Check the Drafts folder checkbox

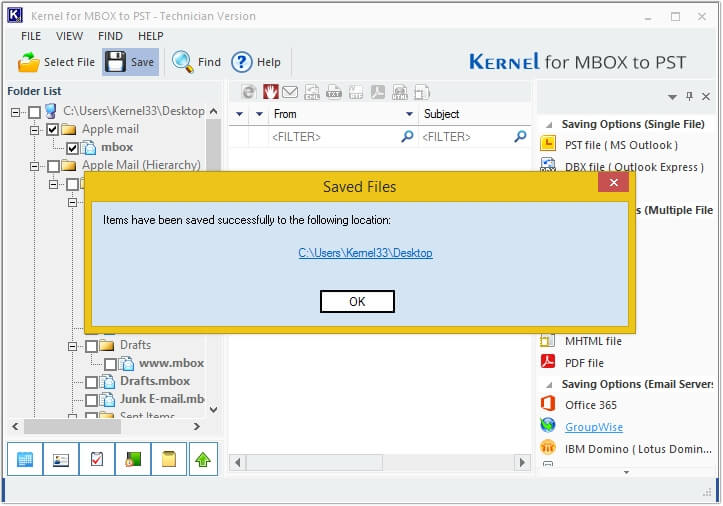(x=91, y=346)
